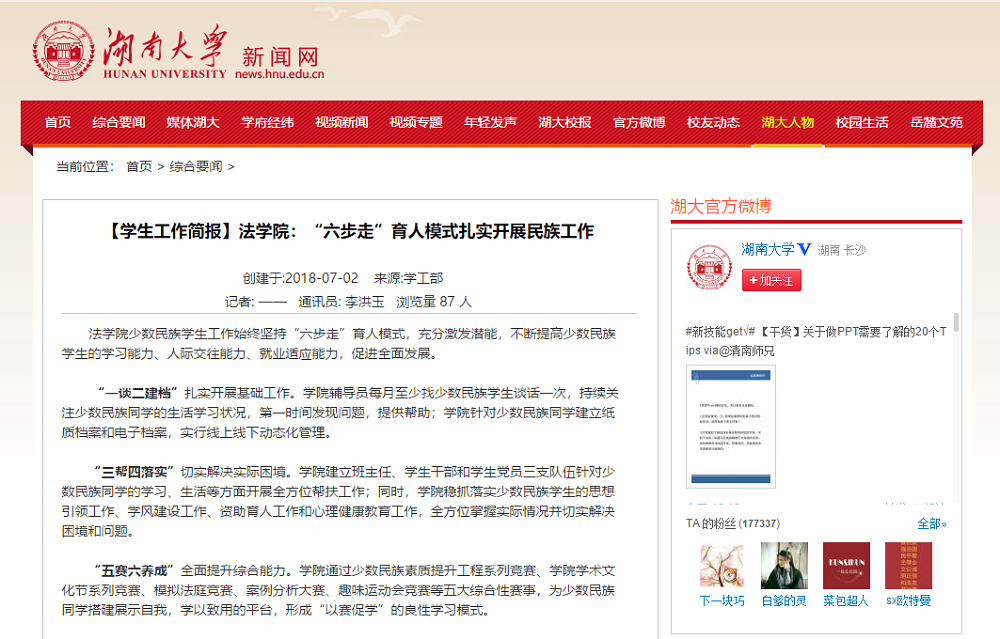Click the 综合要闻 breadcrumb link
This screenshot has width=1000, height=639.
(x=196, y=167)
